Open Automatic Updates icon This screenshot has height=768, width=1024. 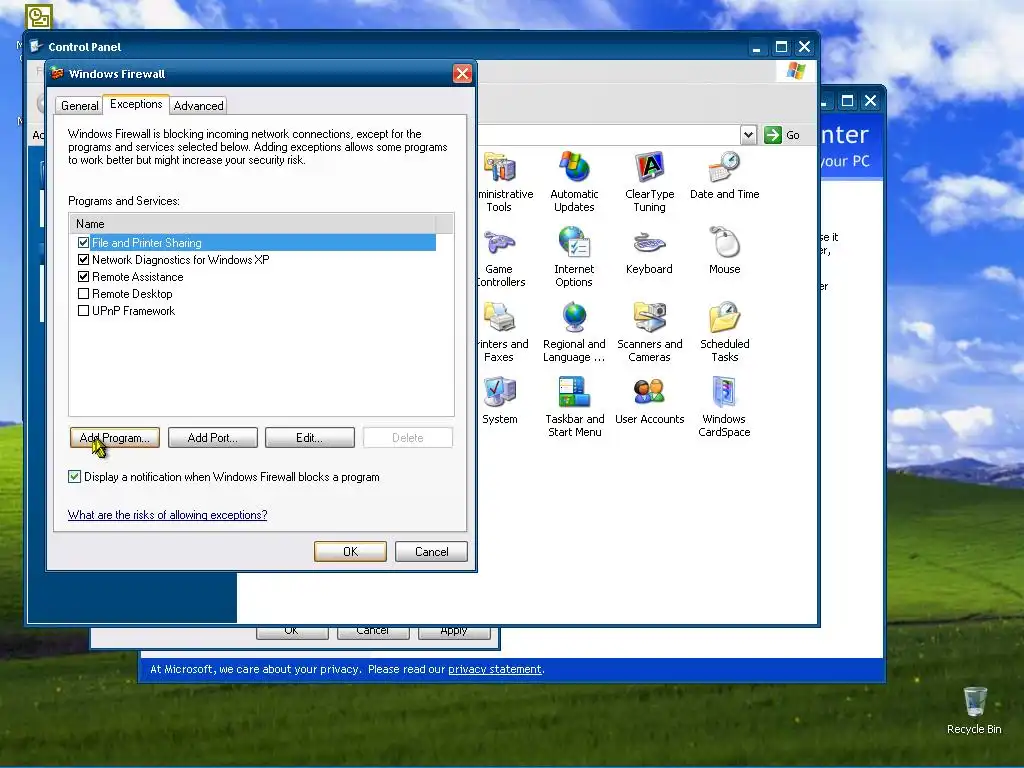pyautogui.click(x=574, y=167)
